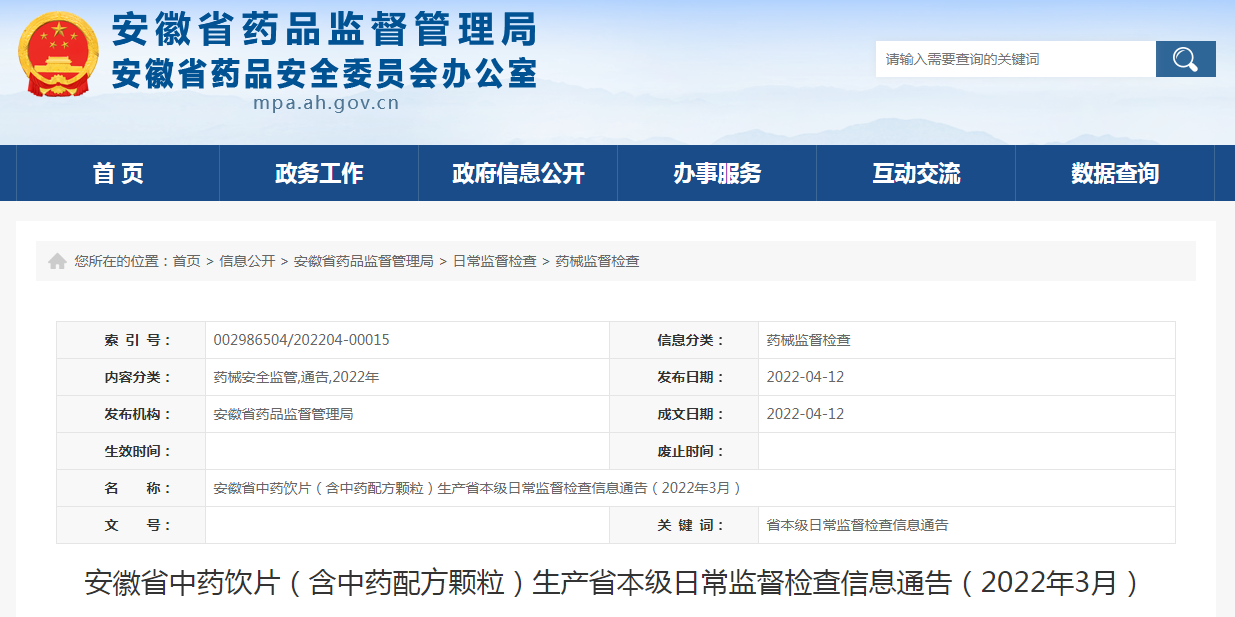This screenshot has width=1235, height=617.
Task: Click the 生效时间 label cell
Action: (131, 451)
